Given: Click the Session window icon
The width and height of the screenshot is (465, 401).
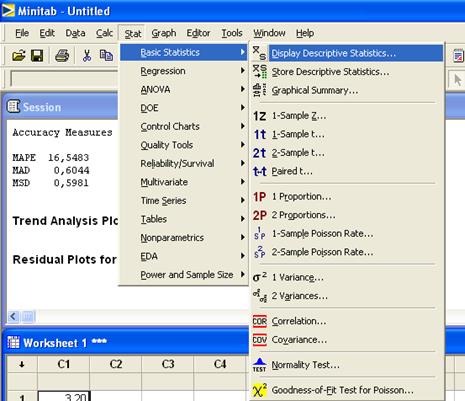Looking at the screenshot, I should click(x=14, y=106).
